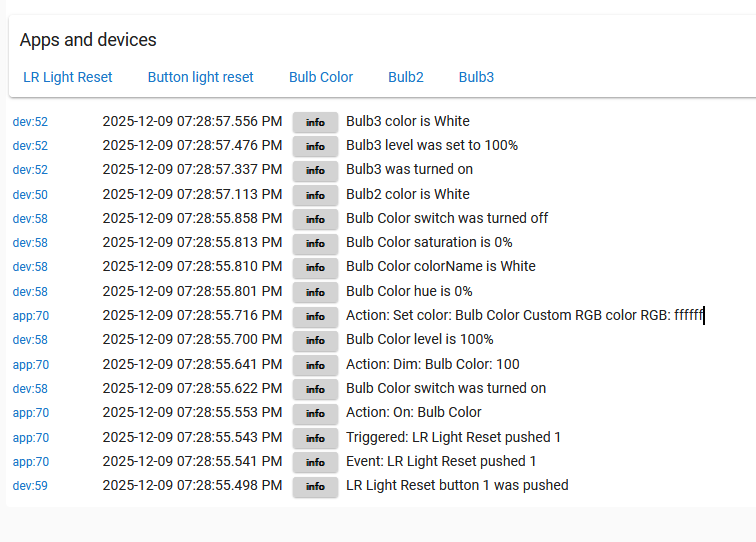Select the Button light reset filter
This screenshot has height=542, width=756.
(x=201, y=77)
